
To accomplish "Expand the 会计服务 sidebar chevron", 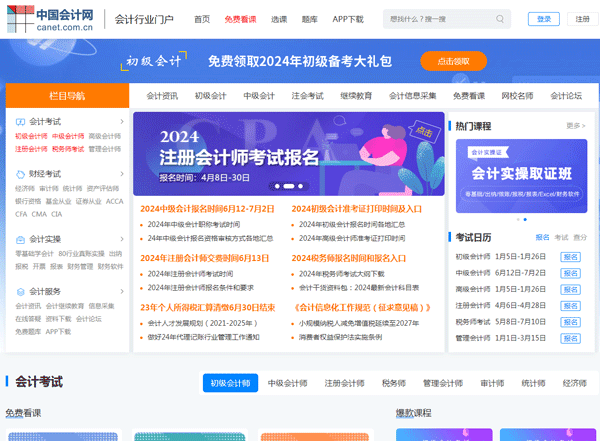I will (122, 292).
